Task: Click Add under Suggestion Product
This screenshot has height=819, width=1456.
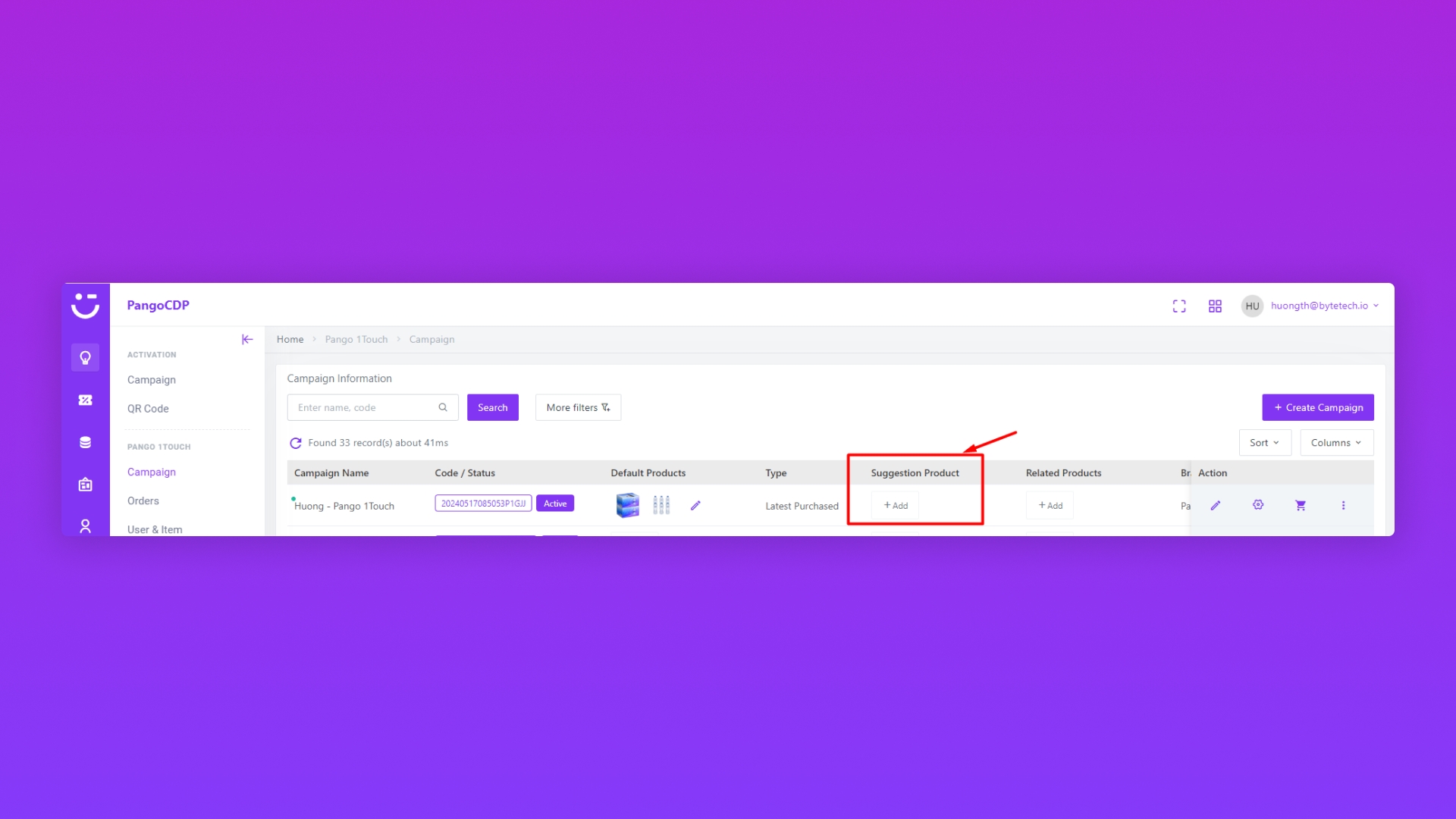Action: (x=896, y=506)
